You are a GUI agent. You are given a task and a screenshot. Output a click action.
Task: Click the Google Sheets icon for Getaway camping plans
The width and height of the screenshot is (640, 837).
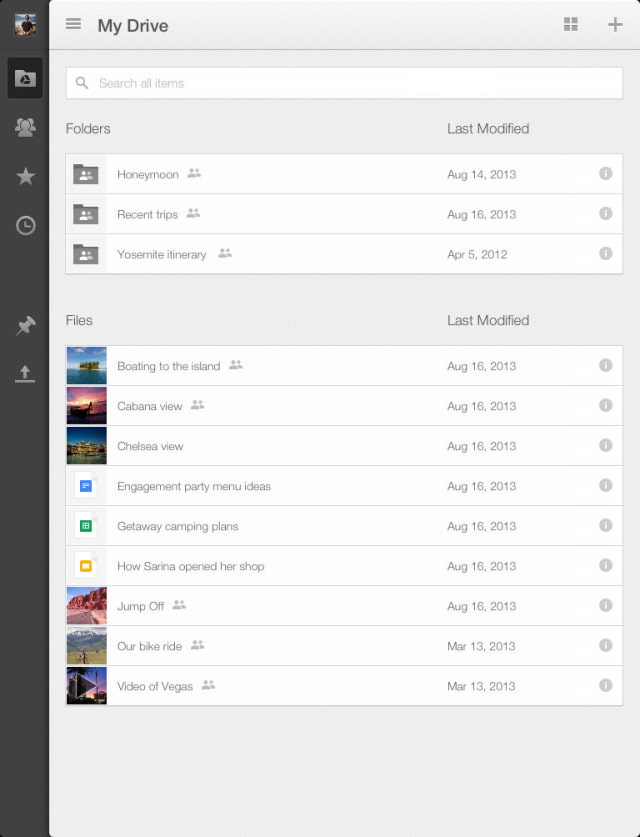pyautogui.click(x=86, y=525)
